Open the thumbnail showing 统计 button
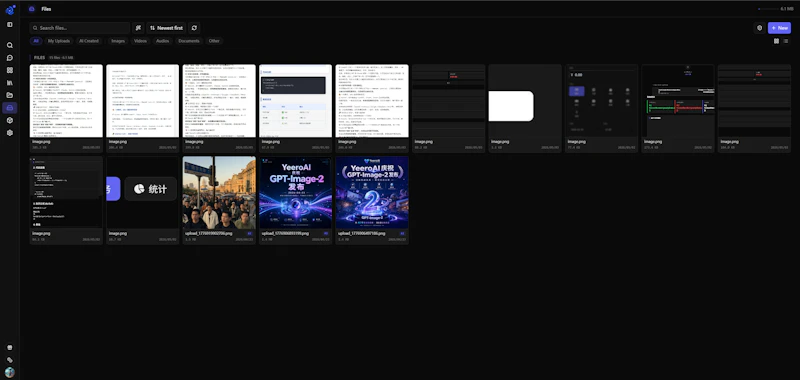 coord(142,192)
